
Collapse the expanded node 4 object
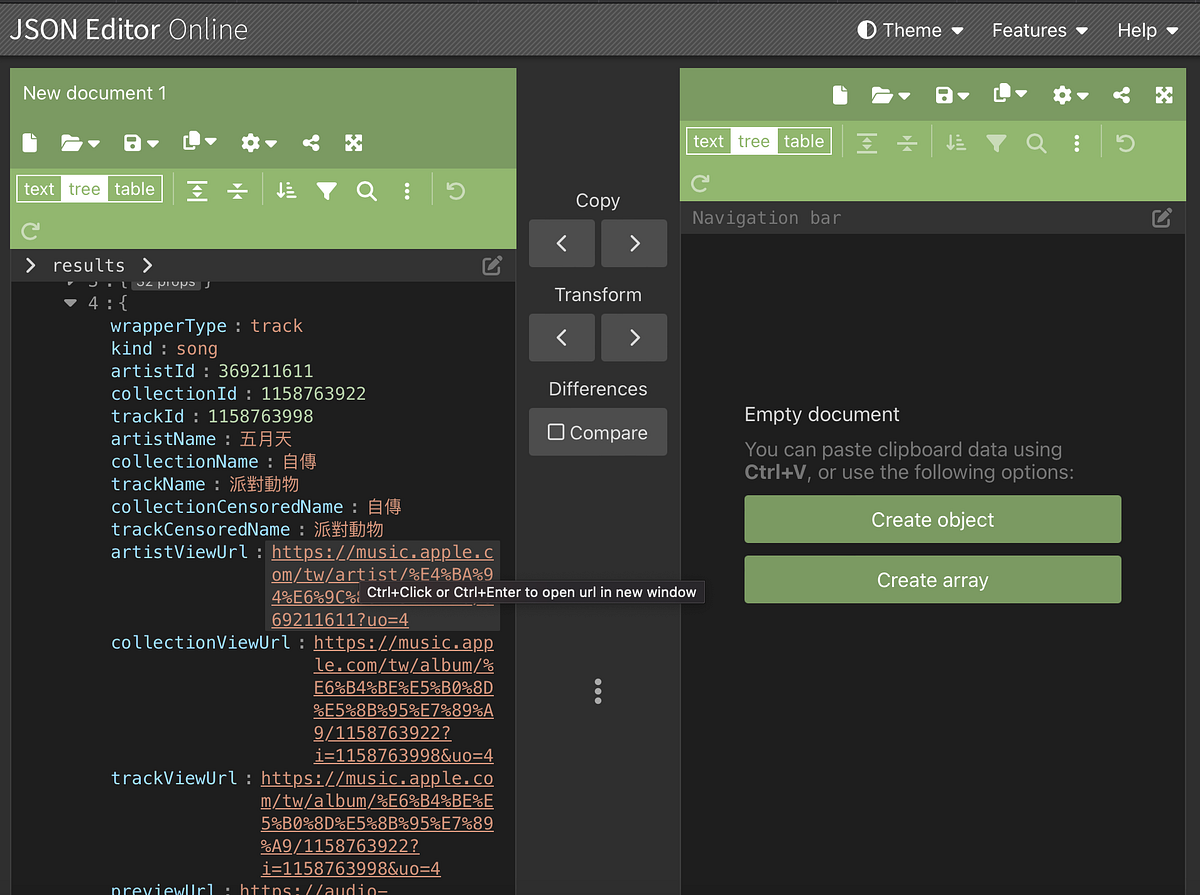click(x=70, y=302)
